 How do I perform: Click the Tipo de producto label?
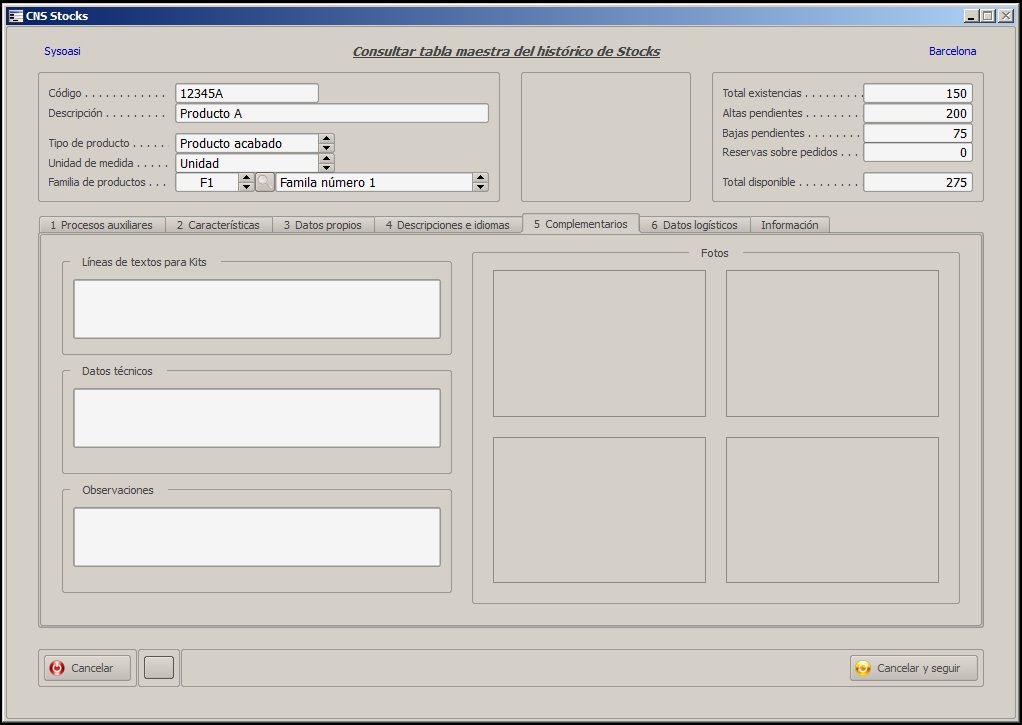coord(89,143)
